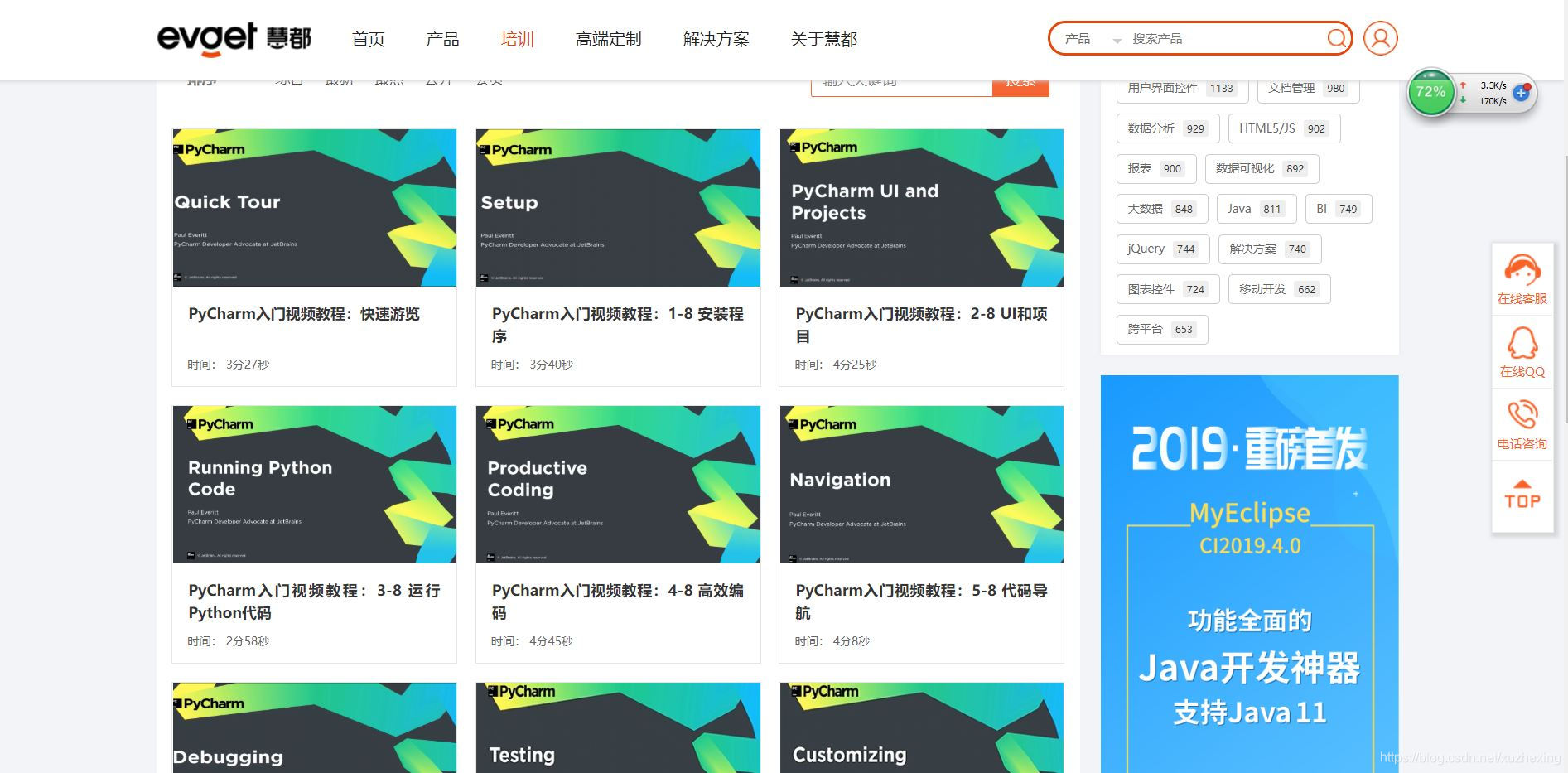
Task: Open the user account avatar icon
Action: coord(1381,39)
